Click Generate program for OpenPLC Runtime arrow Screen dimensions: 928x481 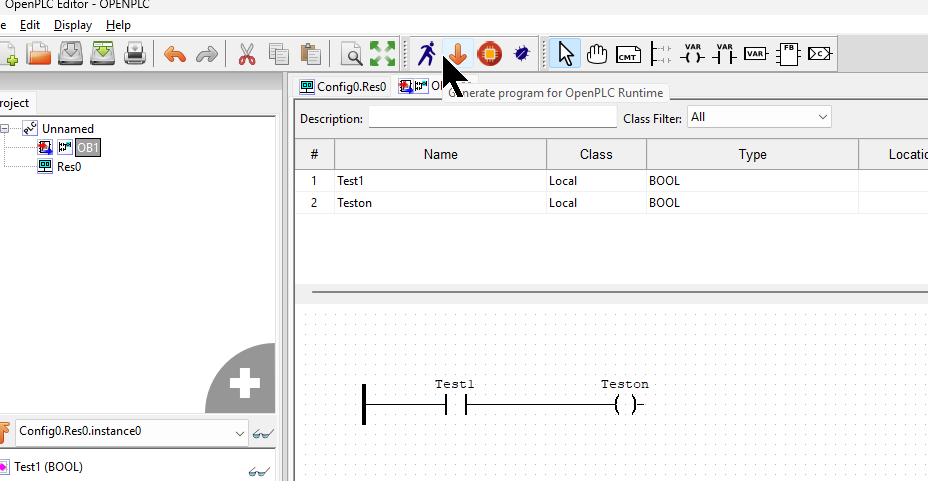click(x=458, y=54)
